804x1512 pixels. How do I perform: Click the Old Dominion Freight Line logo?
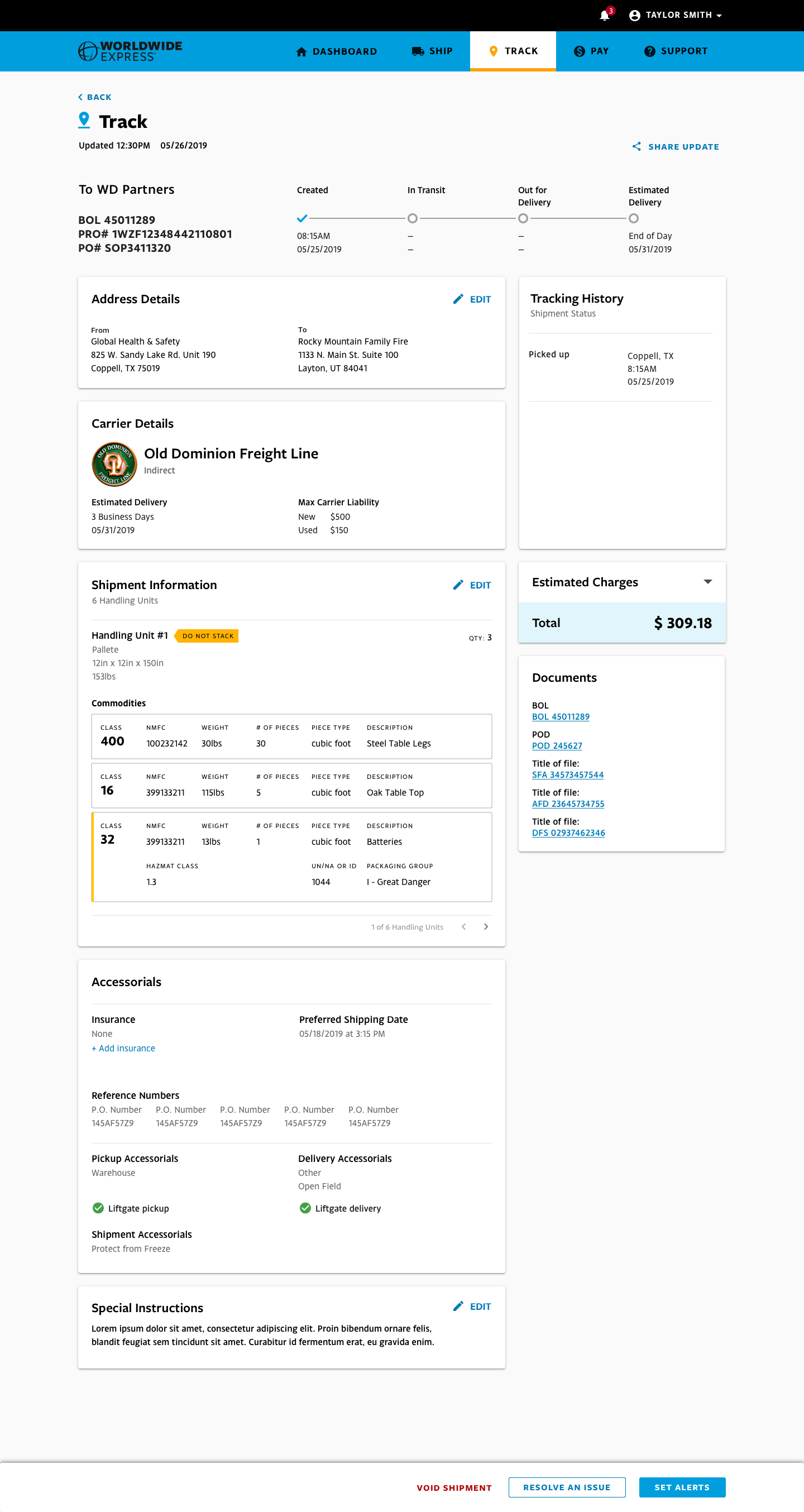114,463
